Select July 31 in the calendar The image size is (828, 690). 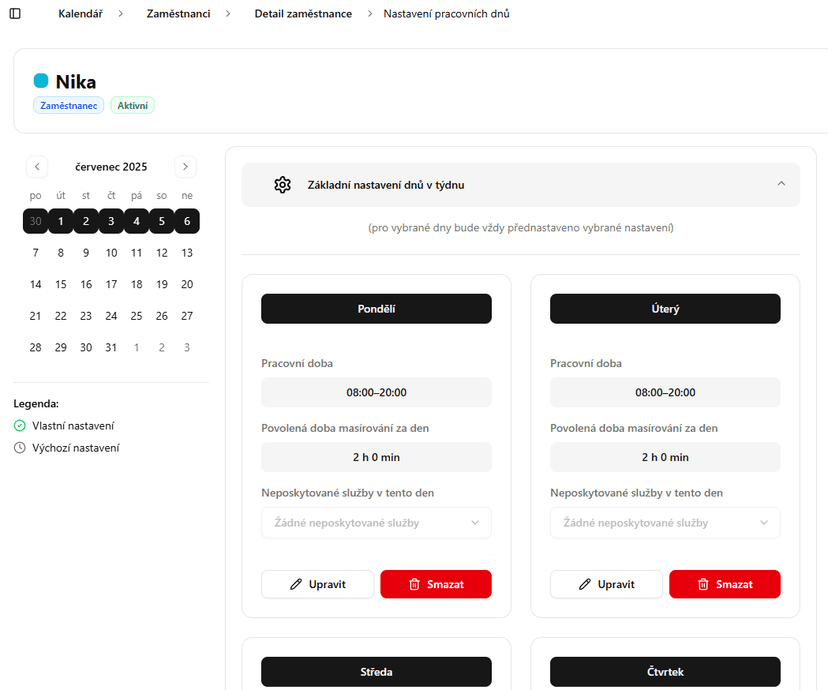coord(111,348)
